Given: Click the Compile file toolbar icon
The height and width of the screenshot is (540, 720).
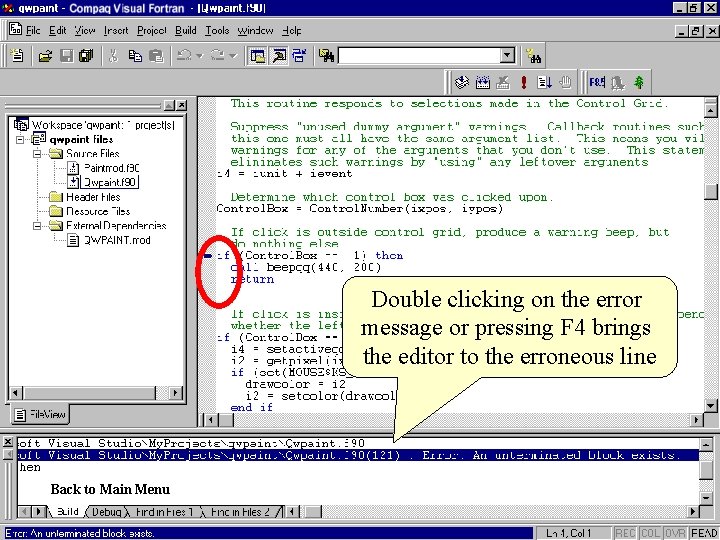Looking at the screenshot, I should 461,82.
